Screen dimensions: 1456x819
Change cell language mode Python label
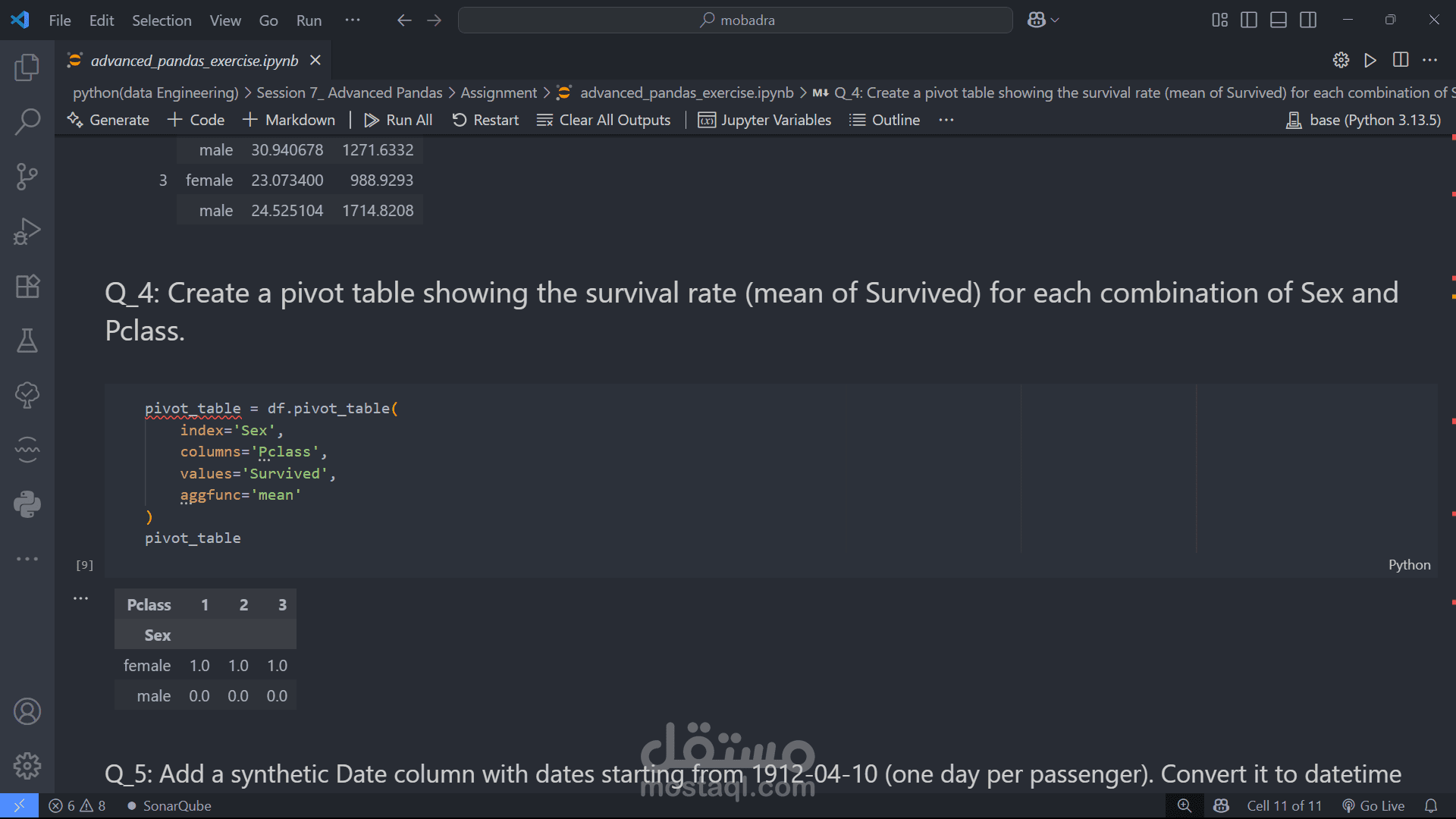pos(1409,565)
